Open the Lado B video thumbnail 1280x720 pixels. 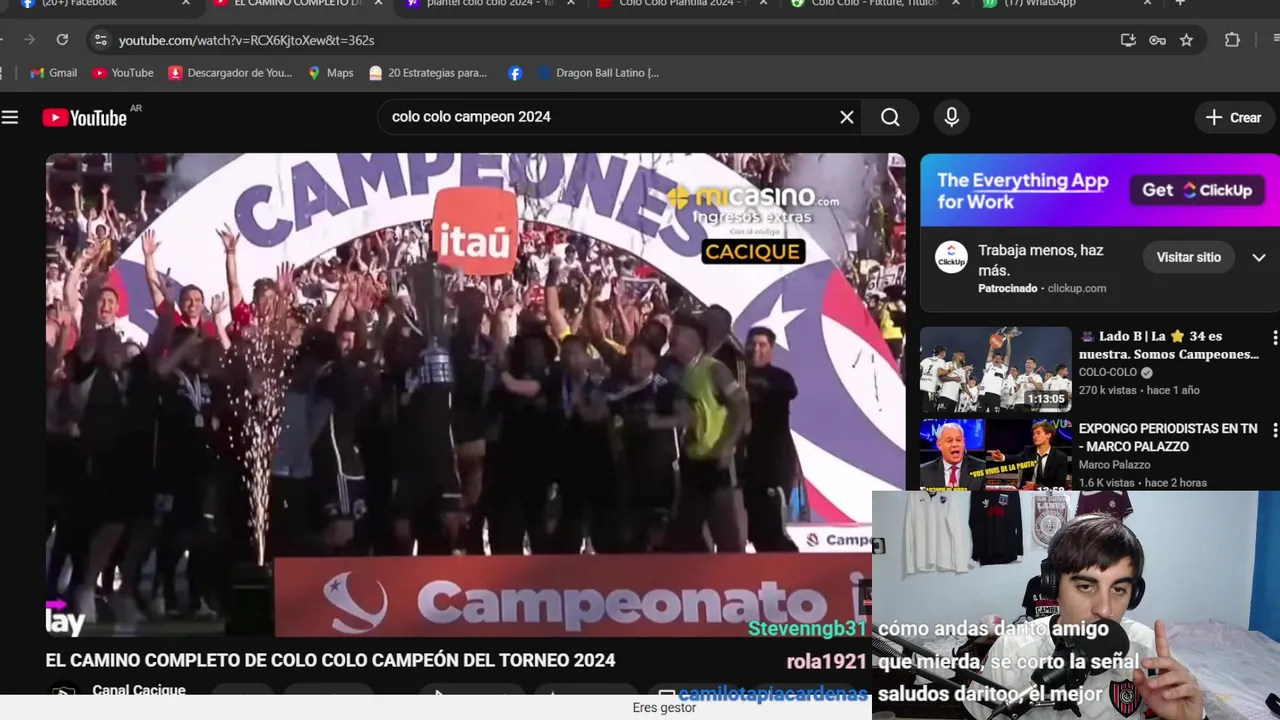[995, 369]
